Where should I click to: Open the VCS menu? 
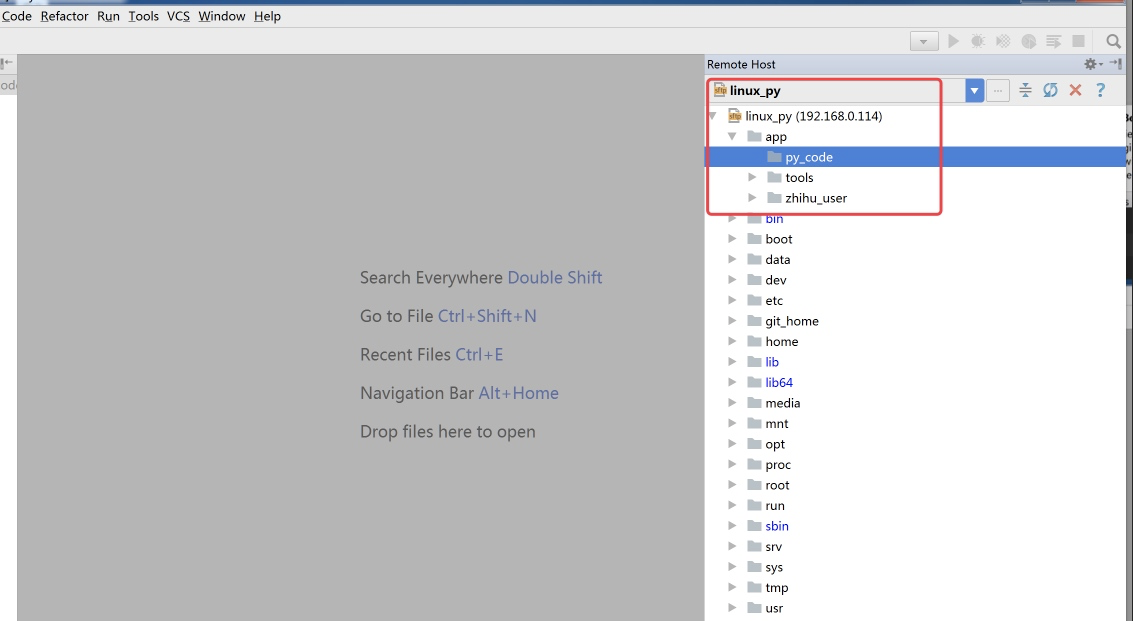coord(178,16)
